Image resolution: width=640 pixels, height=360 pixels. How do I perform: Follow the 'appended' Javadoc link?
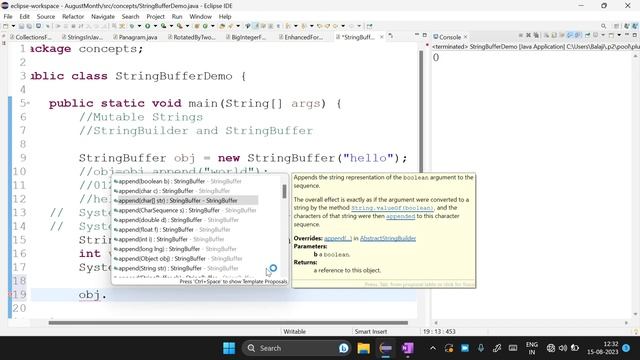coord(400,216)
